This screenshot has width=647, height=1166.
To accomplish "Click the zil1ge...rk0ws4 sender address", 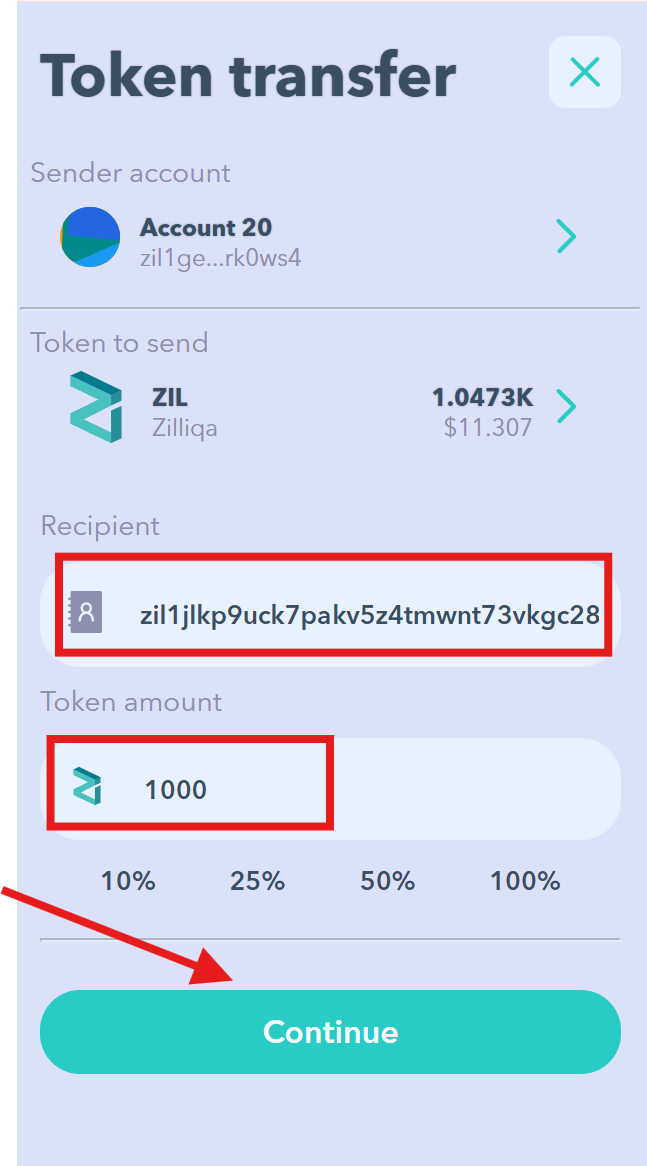I will (x=221, y=258).
